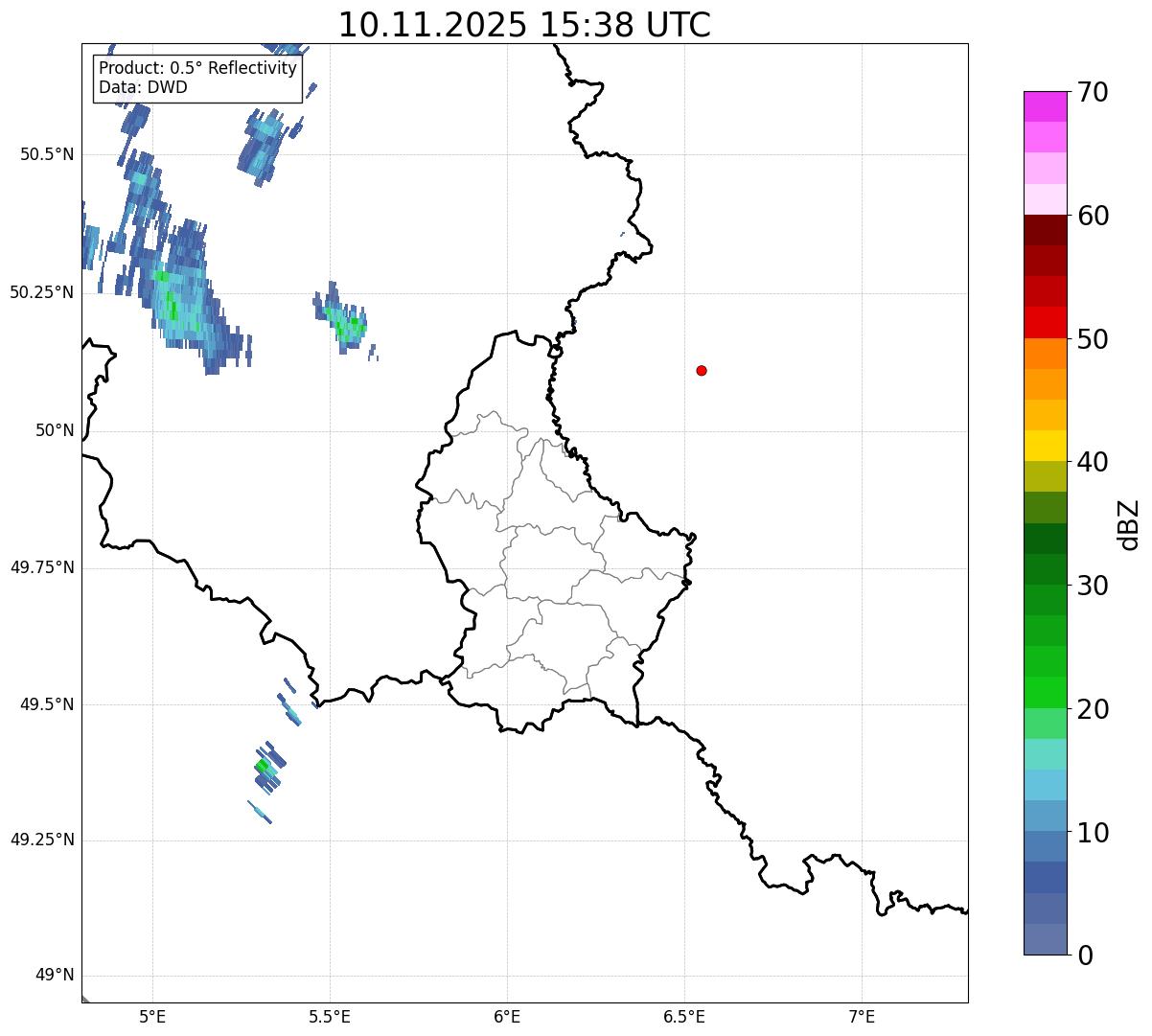Screen dimensions: 1152x1036
Task: Click the 50°N latitude label
Action: click(55, 430)
